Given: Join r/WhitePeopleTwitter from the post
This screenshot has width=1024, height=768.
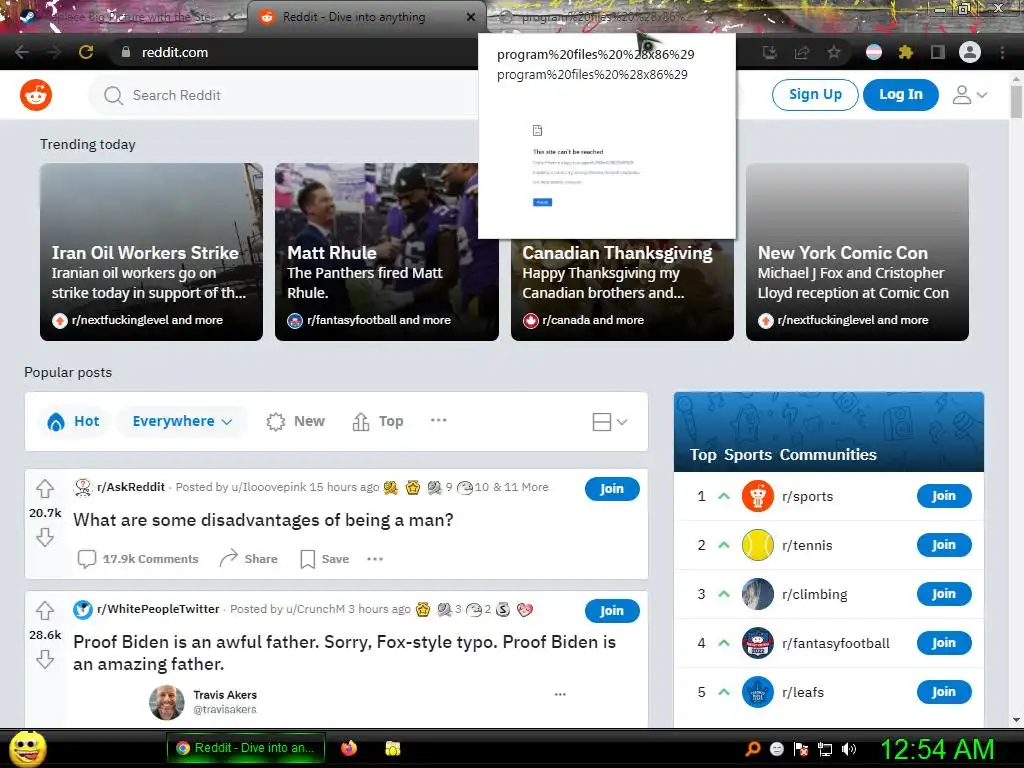Looking at the screenshot, I should (x=612, y=611).
